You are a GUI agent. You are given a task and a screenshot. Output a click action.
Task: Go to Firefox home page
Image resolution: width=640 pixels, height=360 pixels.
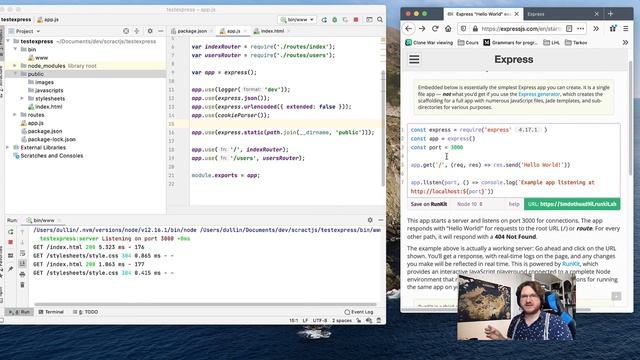(x=448, y=29)
